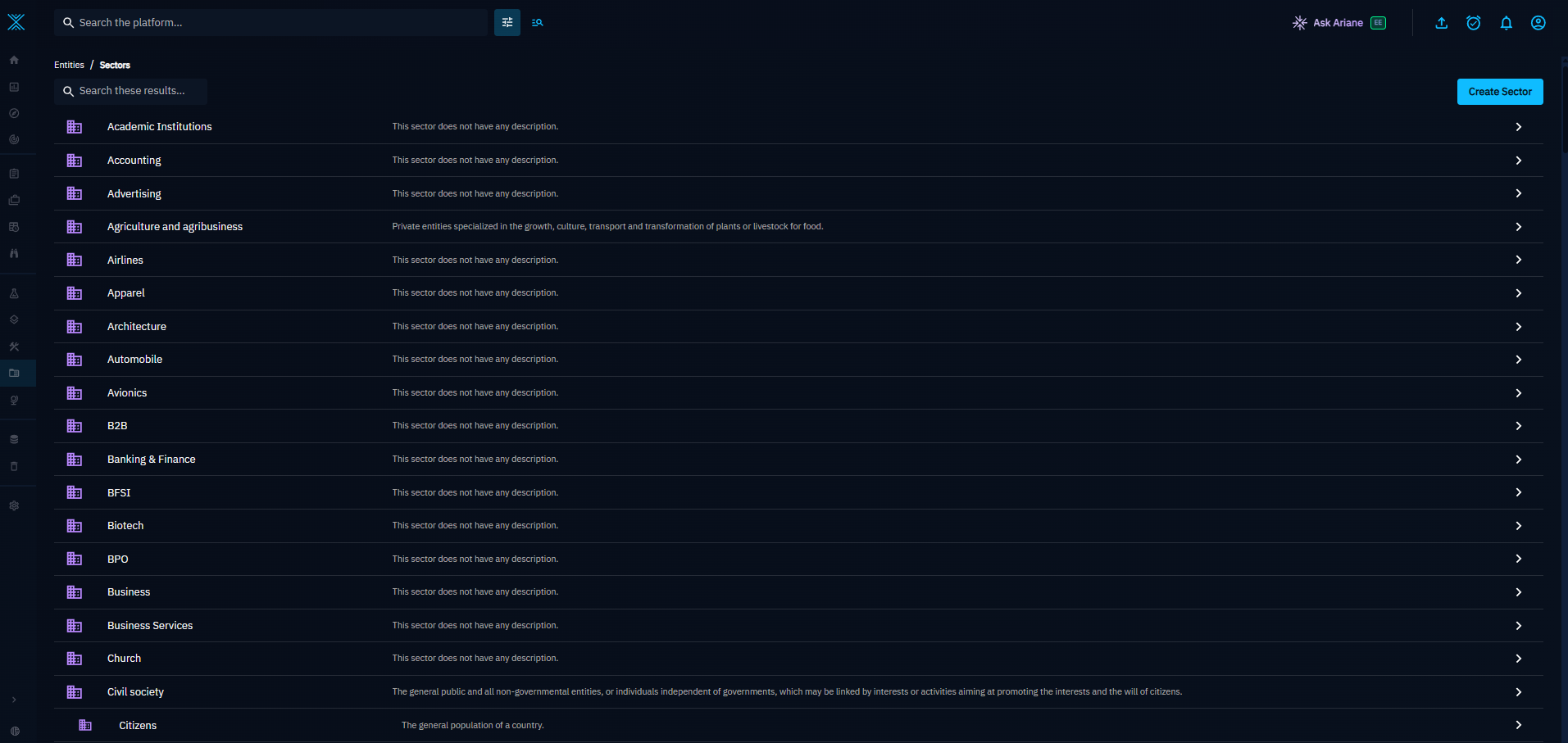This screenshot has height=743, width=1568.
Task: Go to the Entities breadcrumb link
Action: point(69,65)
